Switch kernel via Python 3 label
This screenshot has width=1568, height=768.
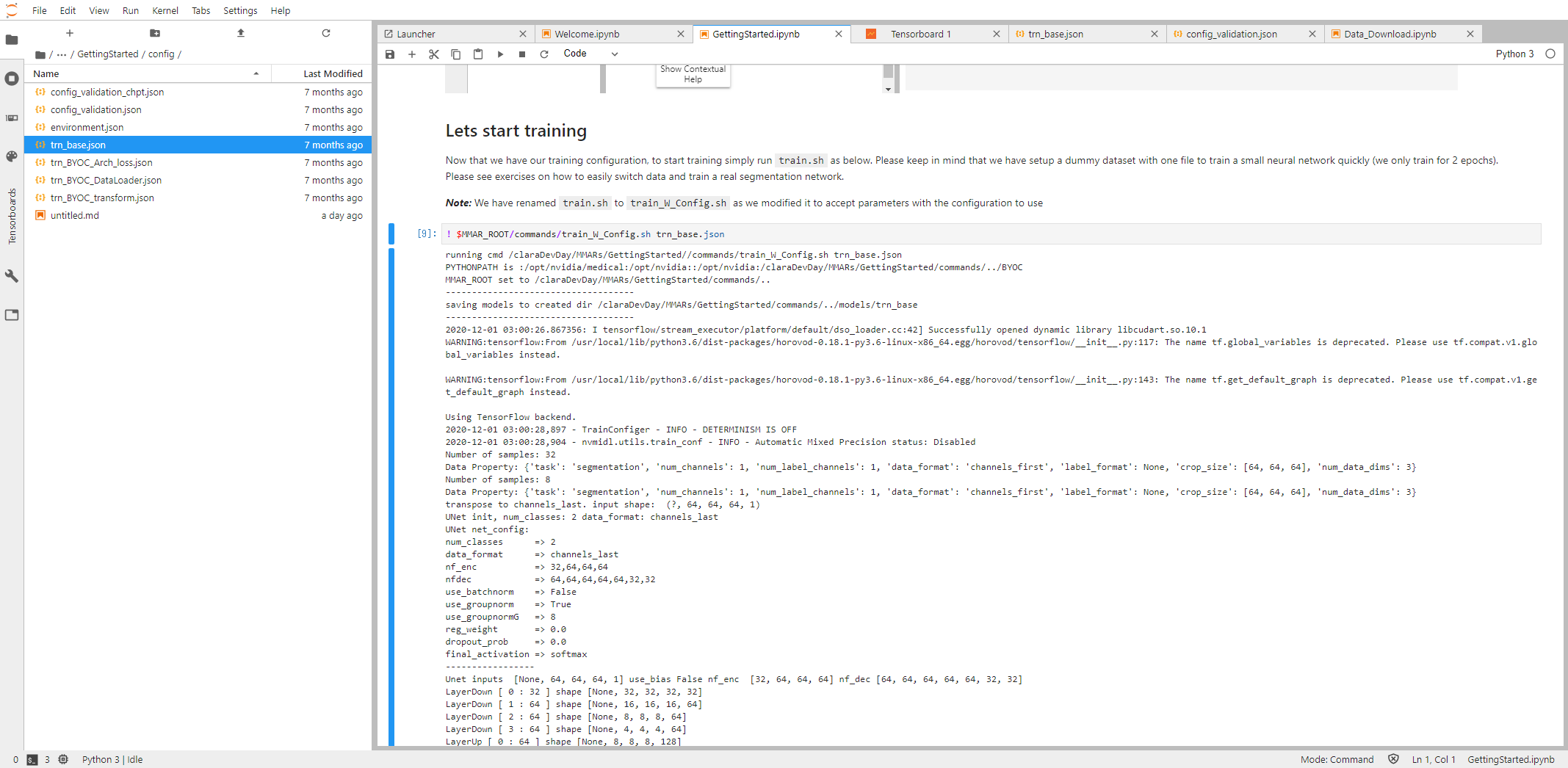click(1514, 54)
